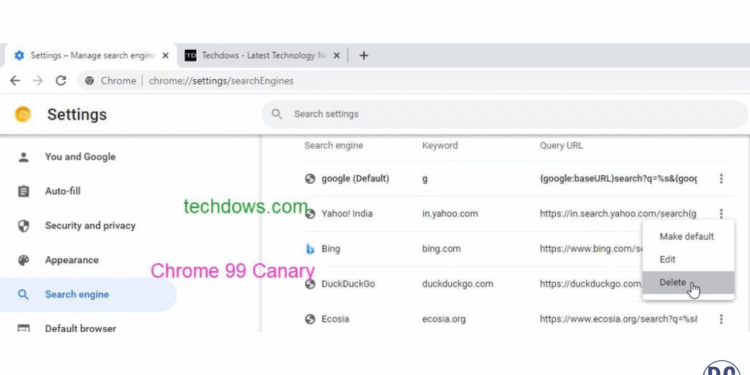Screen dimensions: 750x375
Task: Click the Chrome site info icon in address bar
Action: coord(89,81)
